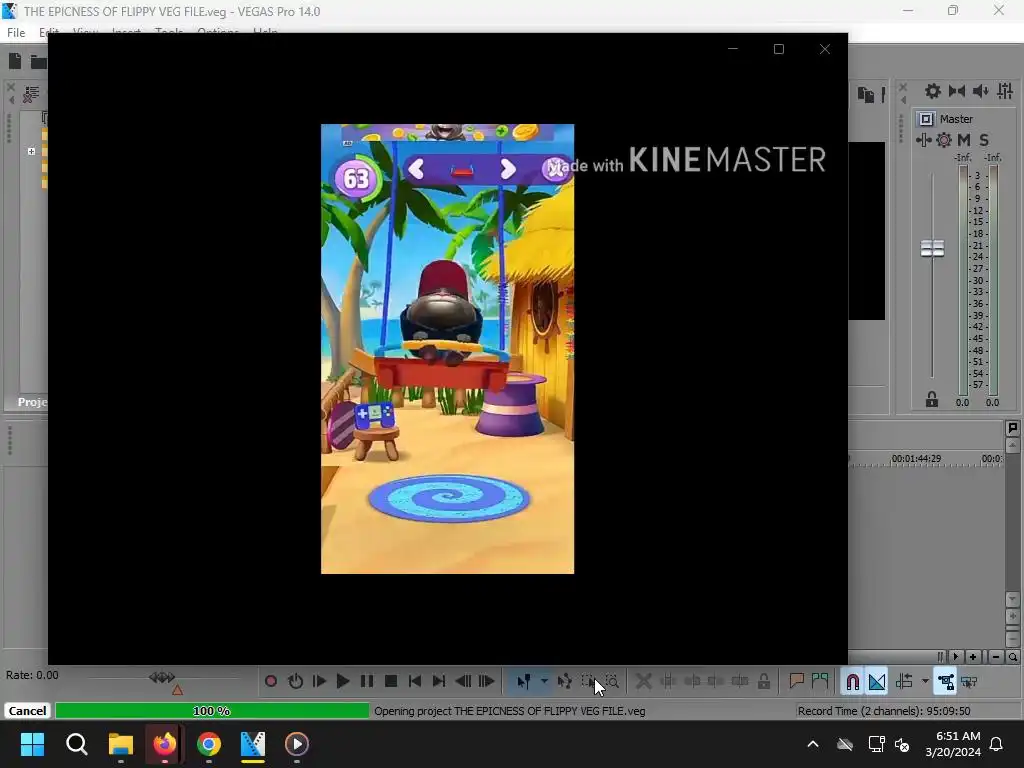This screenshot has width=1024, height=768.
Task: Cancel the project loading
Action: (x=27, y=711)
